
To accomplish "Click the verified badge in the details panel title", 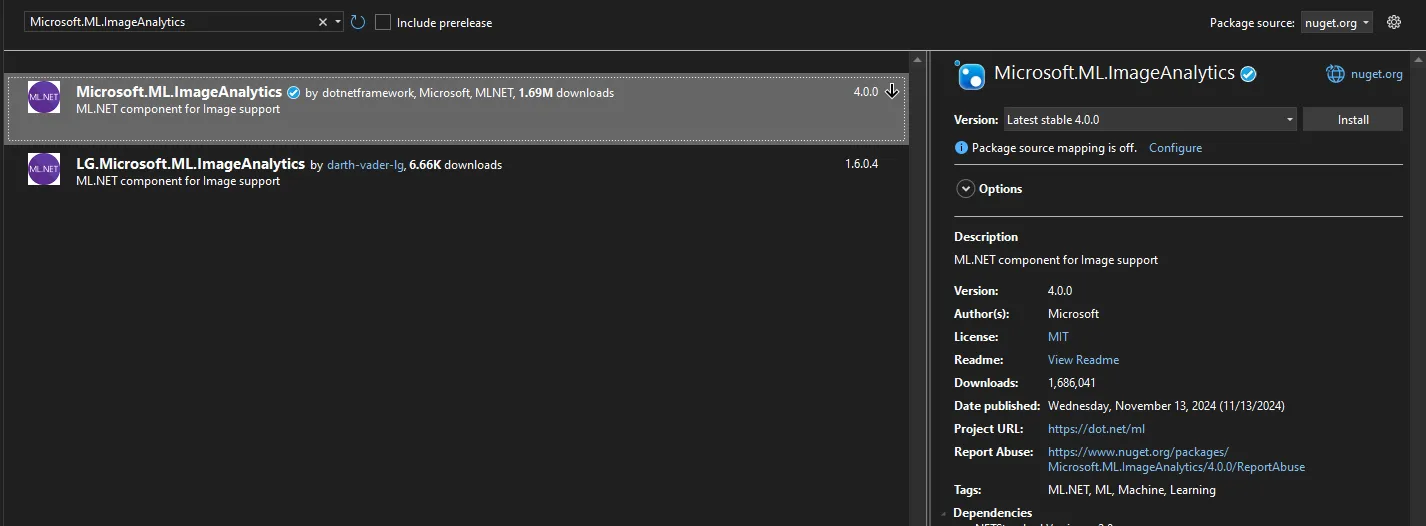I will pyautogui.click(x=1248, y=74).
